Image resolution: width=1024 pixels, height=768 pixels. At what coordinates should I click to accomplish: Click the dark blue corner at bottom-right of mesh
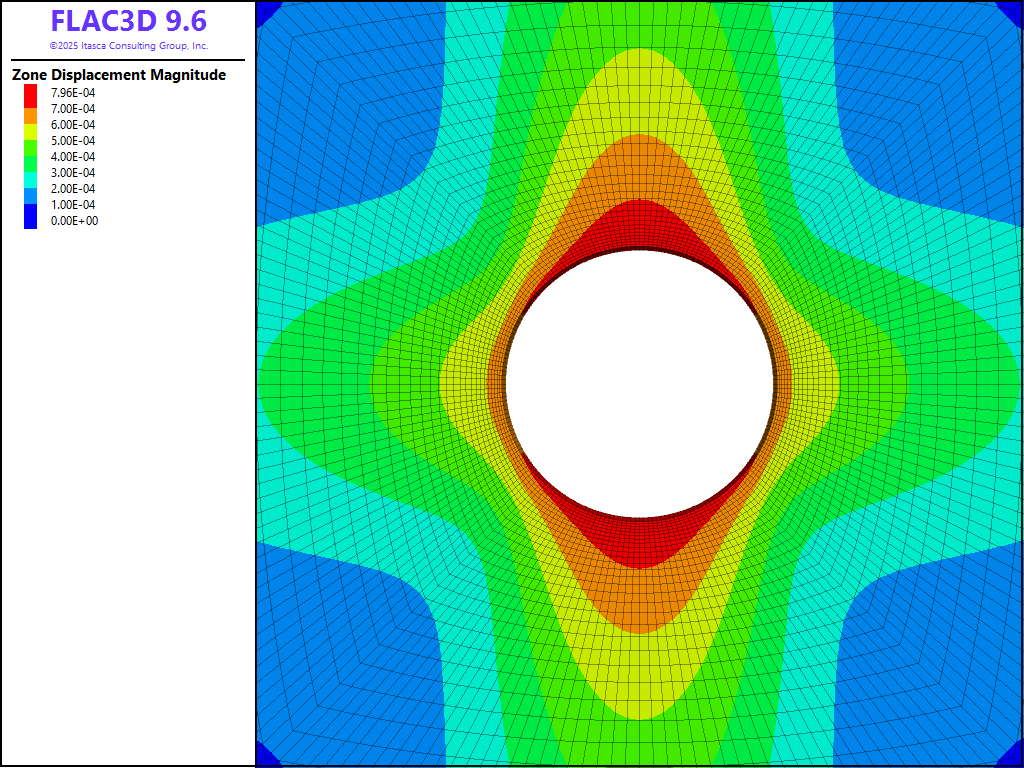(x=1014, y=758)
